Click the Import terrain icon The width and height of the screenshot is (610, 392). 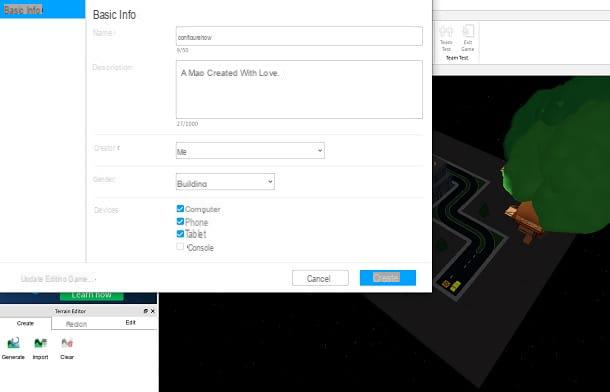40,343
